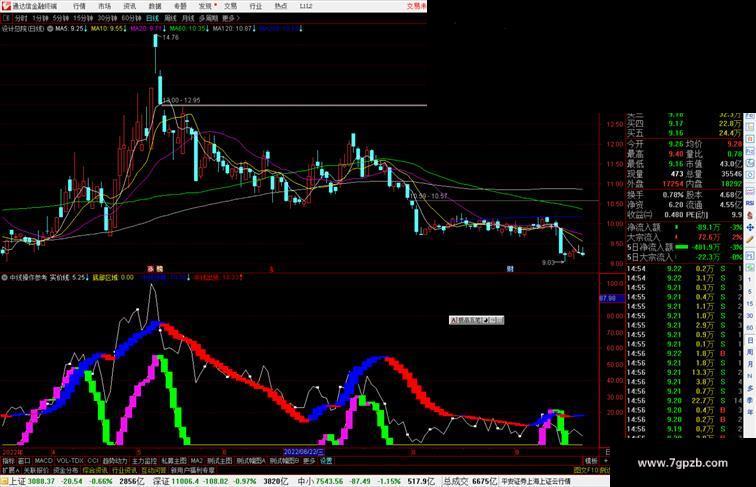756x487 pixels.
Task: Switch chart to 分时 view
Action: click(x=21, y=18)
